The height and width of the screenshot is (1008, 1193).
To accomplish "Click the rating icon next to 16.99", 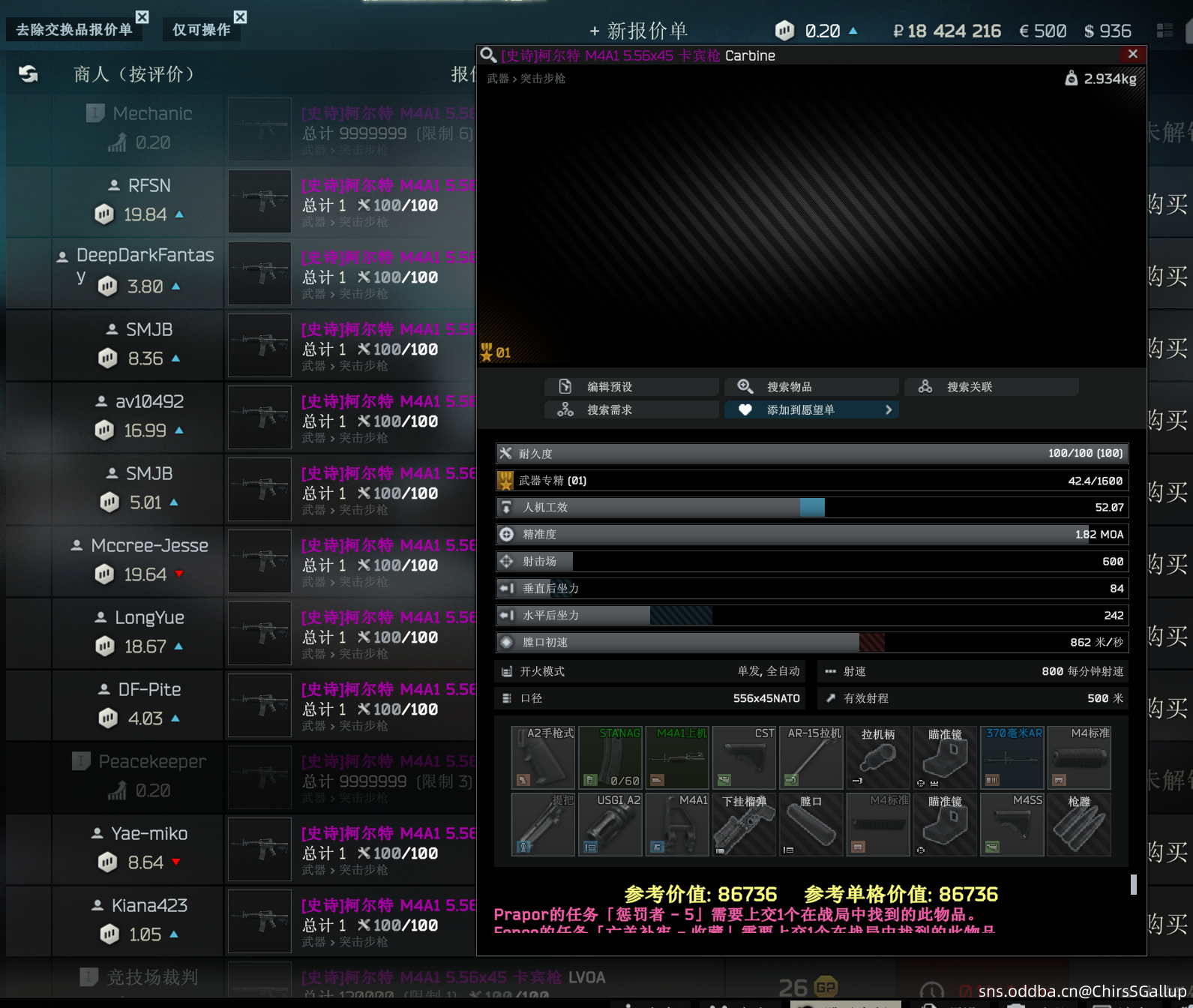I will click(104, 430).
